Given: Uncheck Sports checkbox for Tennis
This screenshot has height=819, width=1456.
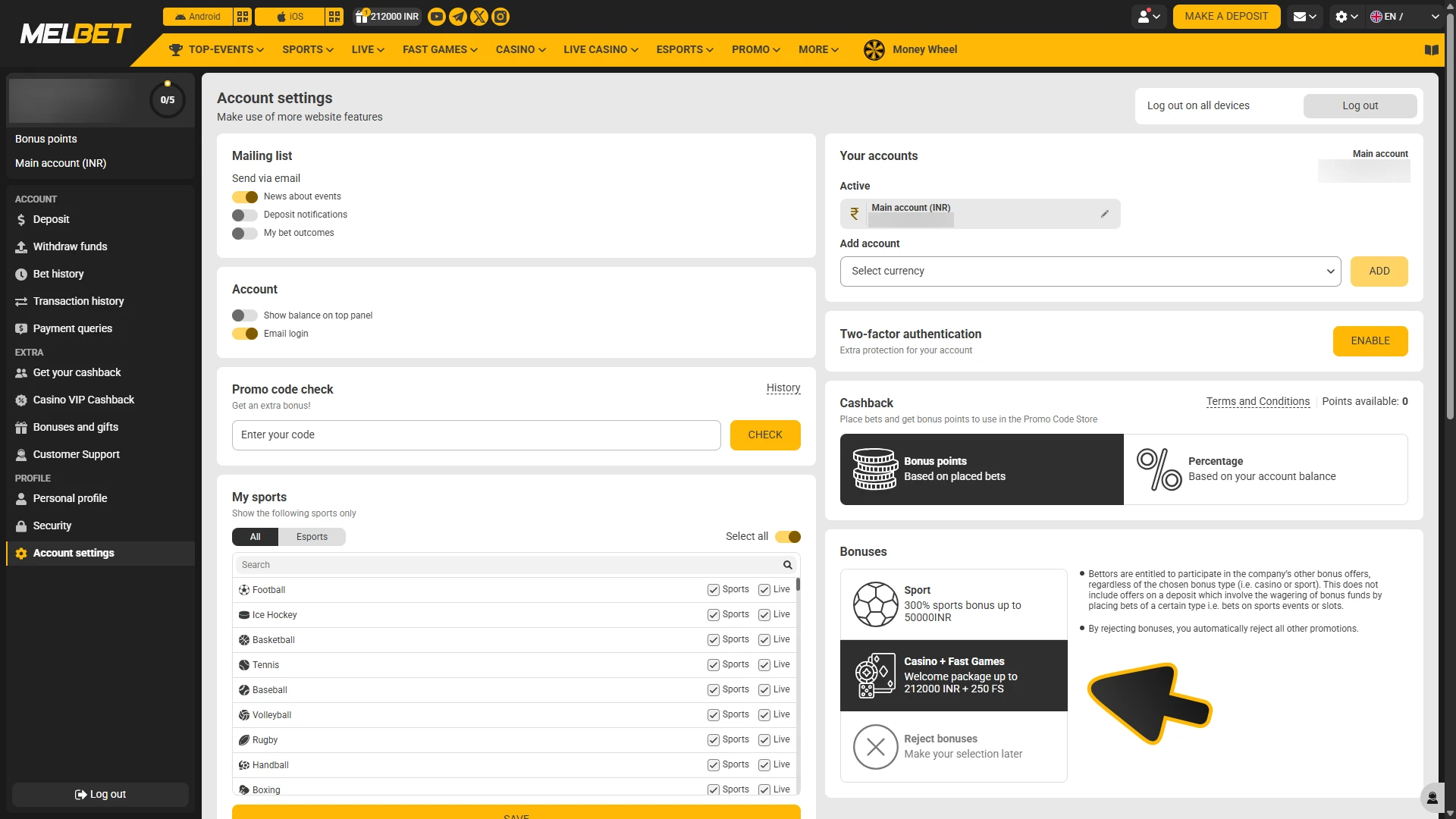Looking at the screenshot, I should click(714, 665).
